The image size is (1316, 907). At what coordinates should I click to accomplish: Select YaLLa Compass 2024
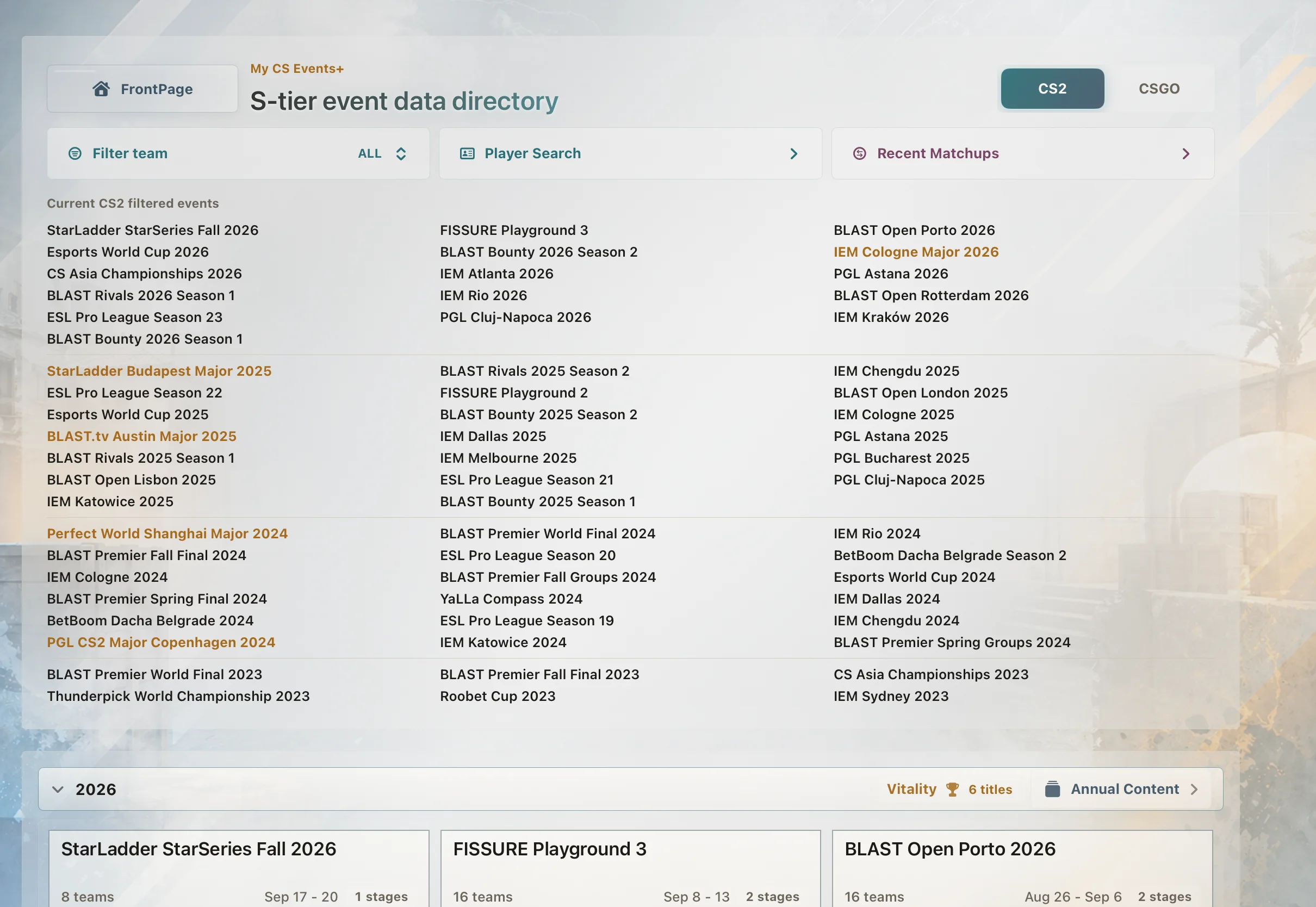tap(511, 599)
